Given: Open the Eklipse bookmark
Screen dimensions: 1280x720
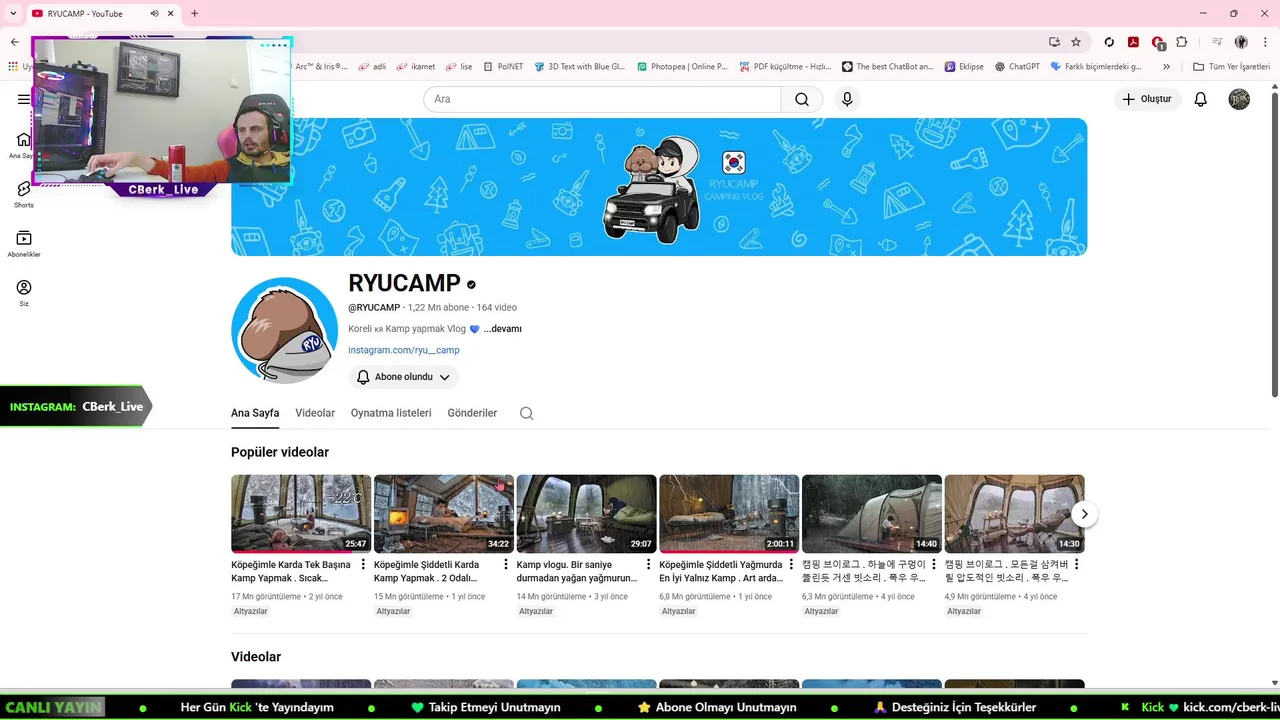Looking at the screenshot, I should pos(963,67).
